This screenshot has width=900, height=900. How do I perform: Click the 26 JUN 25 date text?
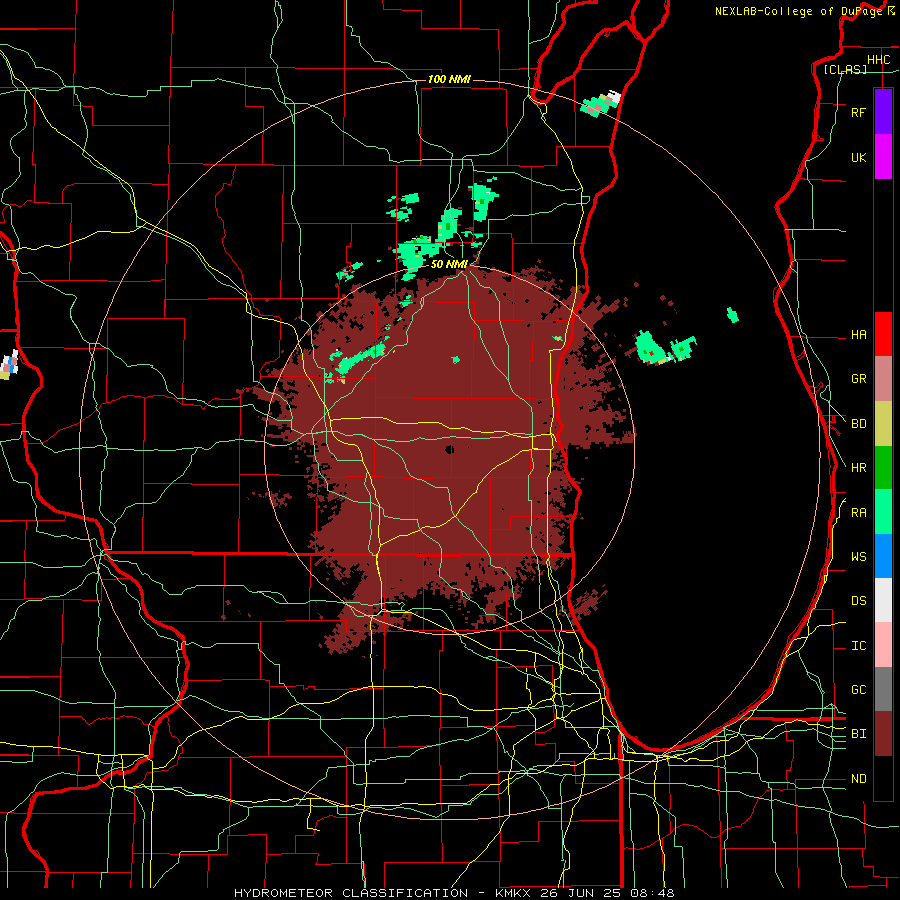[582, 893]
